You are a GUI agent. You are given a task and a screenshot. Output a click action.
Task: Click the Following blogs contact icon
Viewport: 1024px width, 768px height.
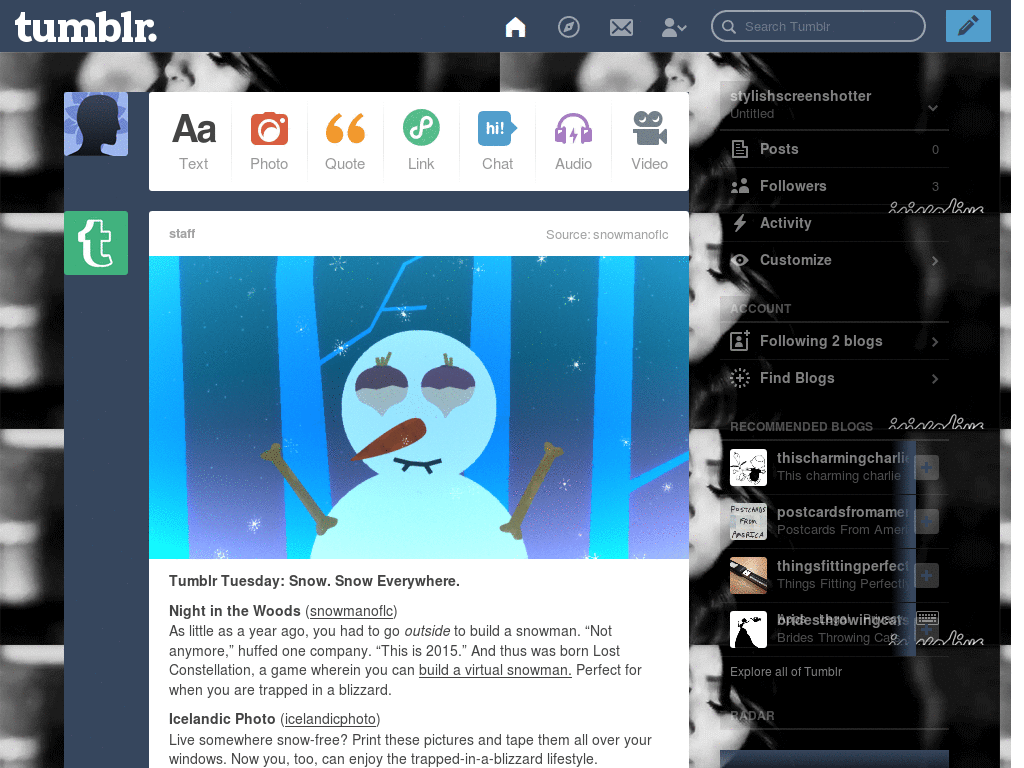pyautogui.click(x=739, y=340)
